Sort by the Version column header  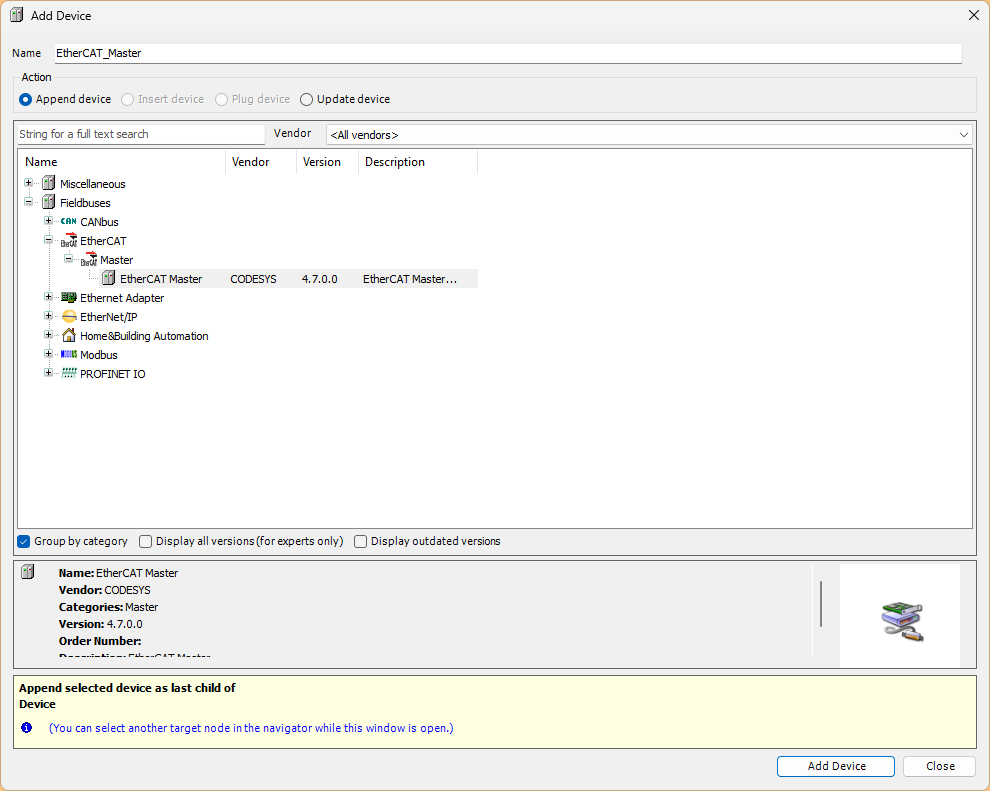point(327,162)
